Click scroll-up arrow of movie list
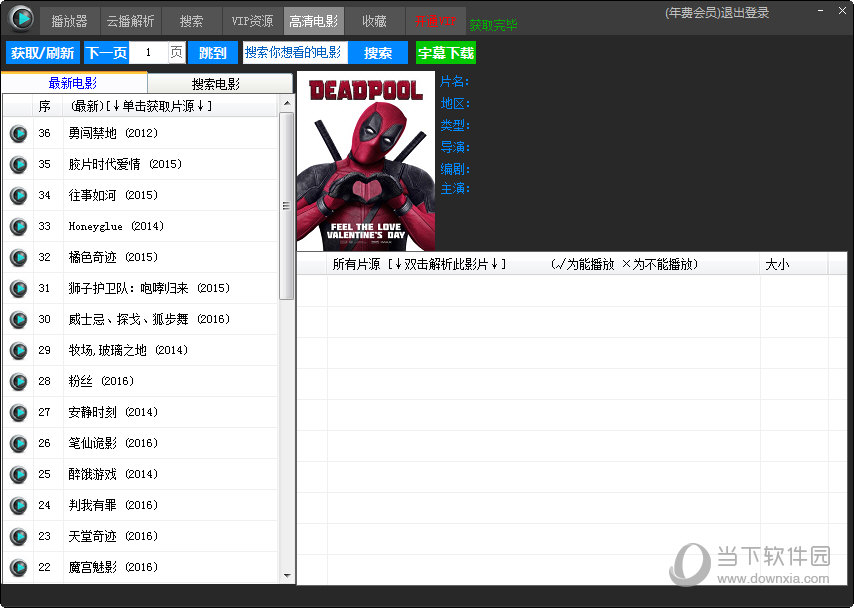Image resolution: width=854 pixels, height=608 pixels. (287, 102)
